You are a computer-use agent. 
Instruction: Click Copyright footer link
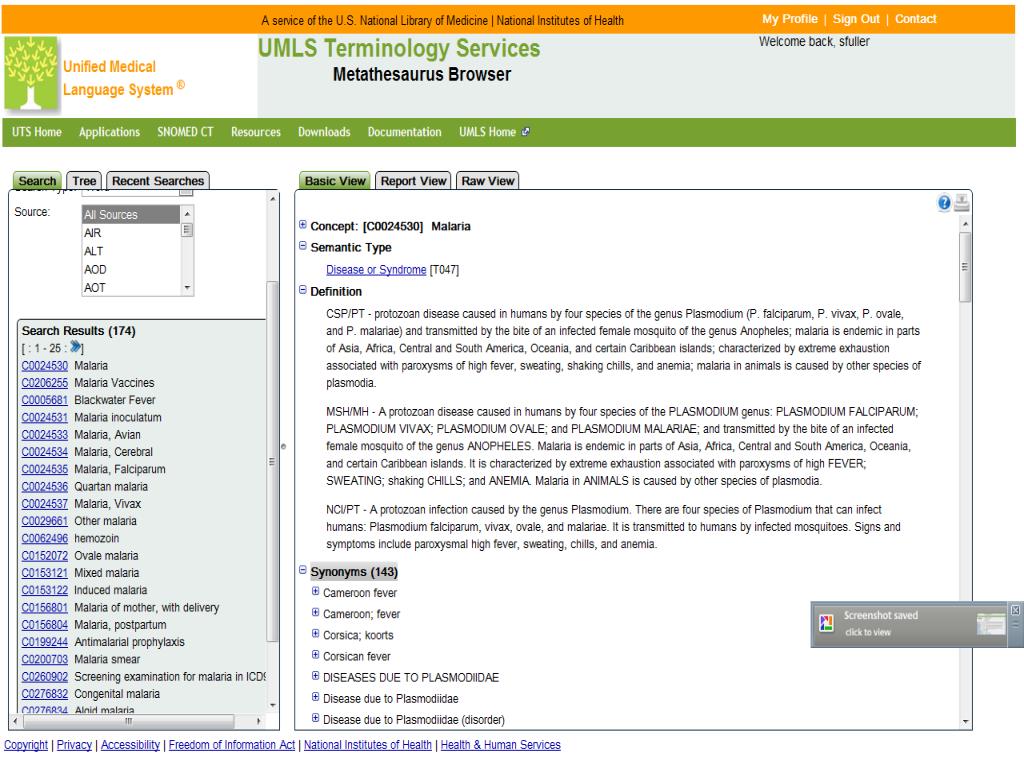26,744
